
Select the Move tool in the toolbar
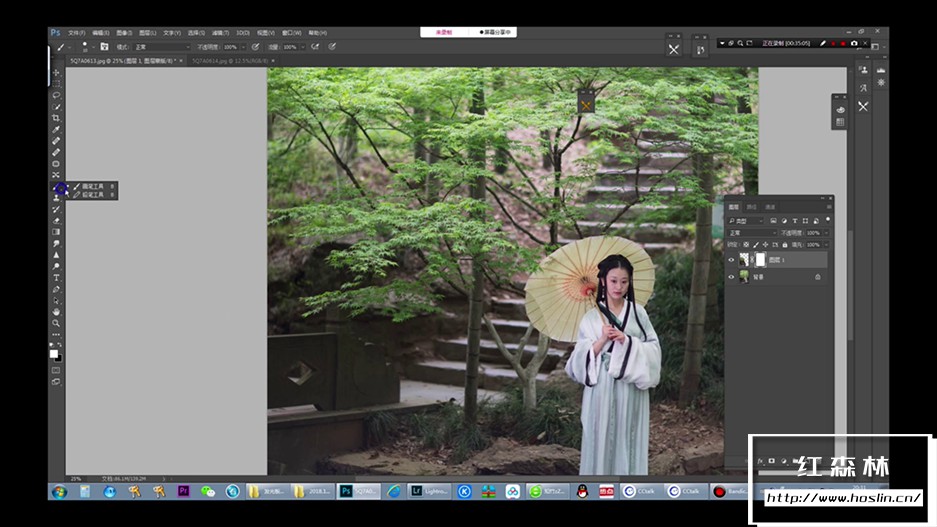click(56, 72)
